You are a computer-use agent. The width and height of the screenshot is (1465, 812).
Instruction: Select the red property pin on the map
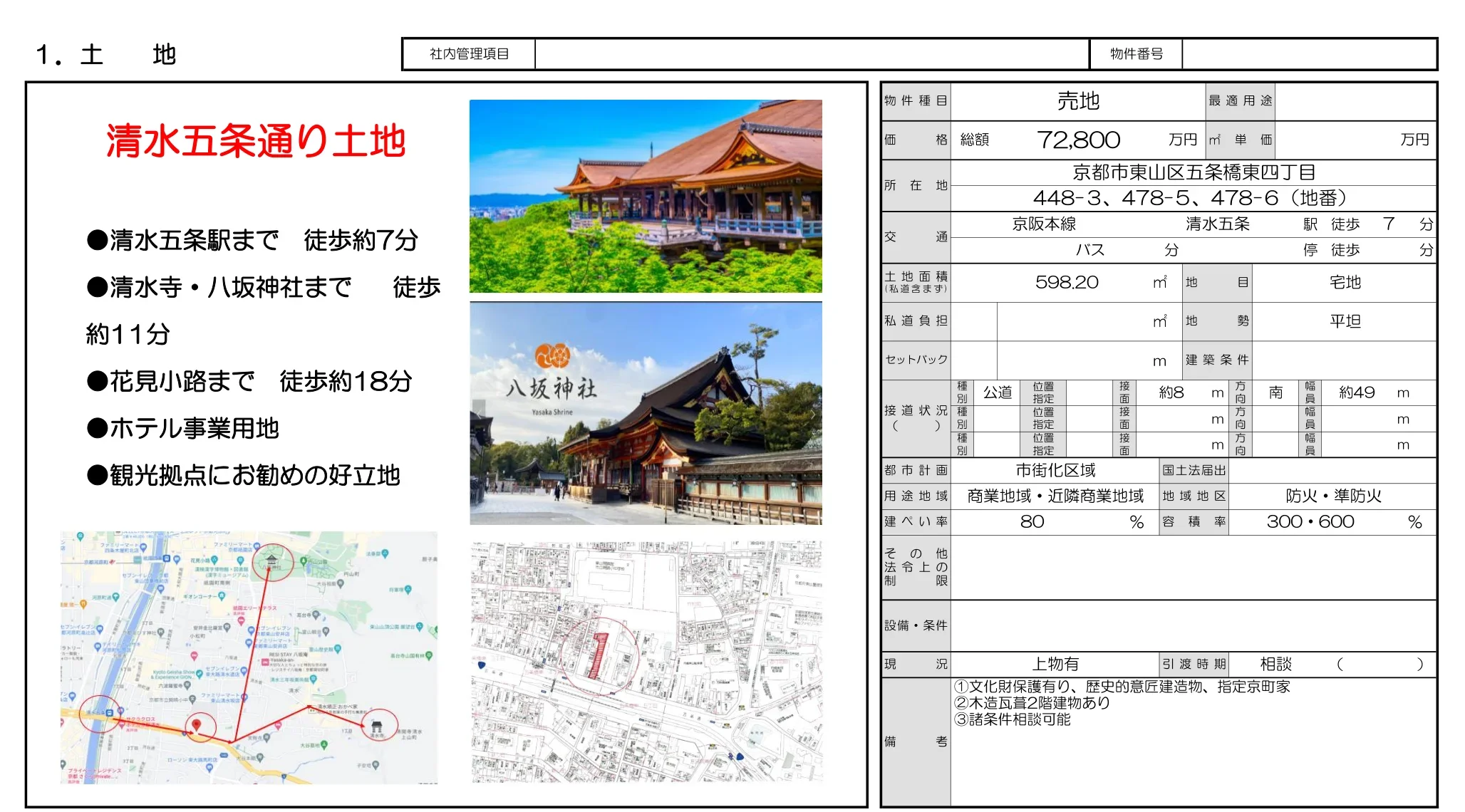pos(197,726)
